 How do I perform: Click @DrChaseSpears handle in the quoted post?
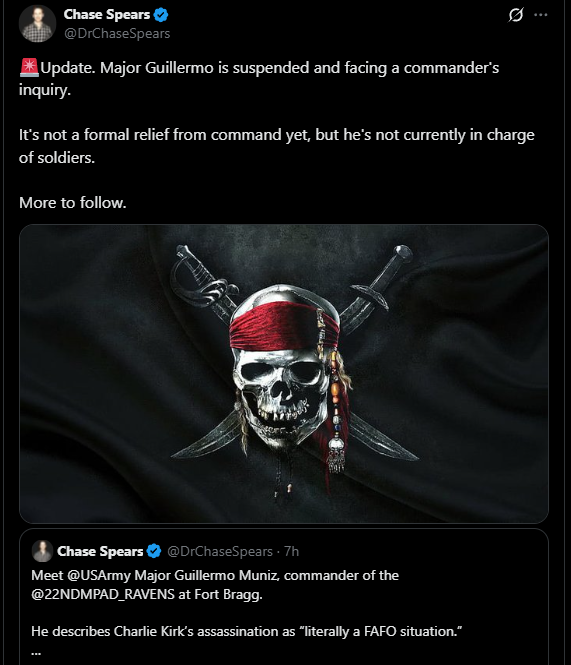click(220, 551)
